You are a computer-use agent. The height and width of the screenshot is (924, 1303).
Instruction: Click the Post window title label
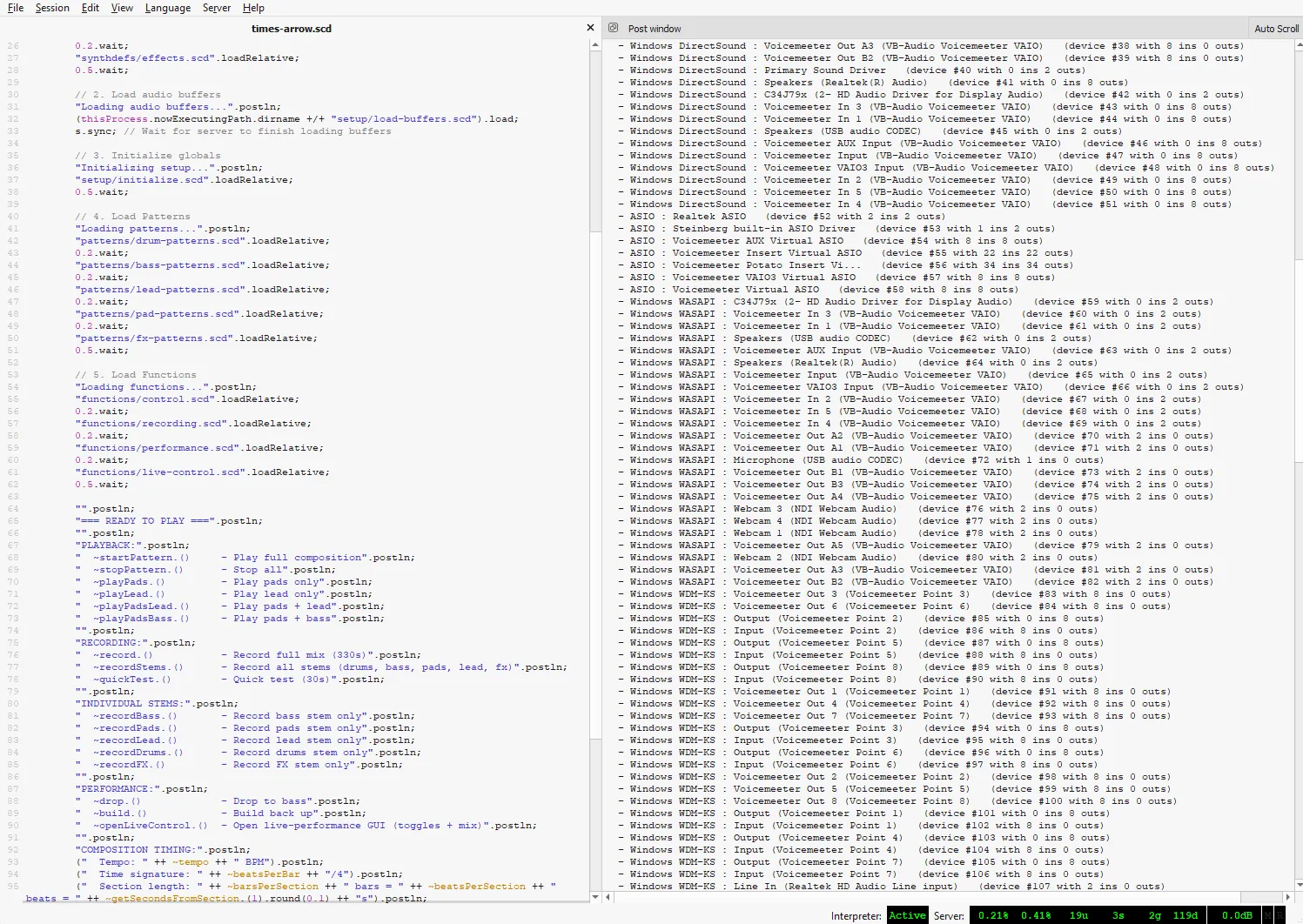(x=655, y=29)
